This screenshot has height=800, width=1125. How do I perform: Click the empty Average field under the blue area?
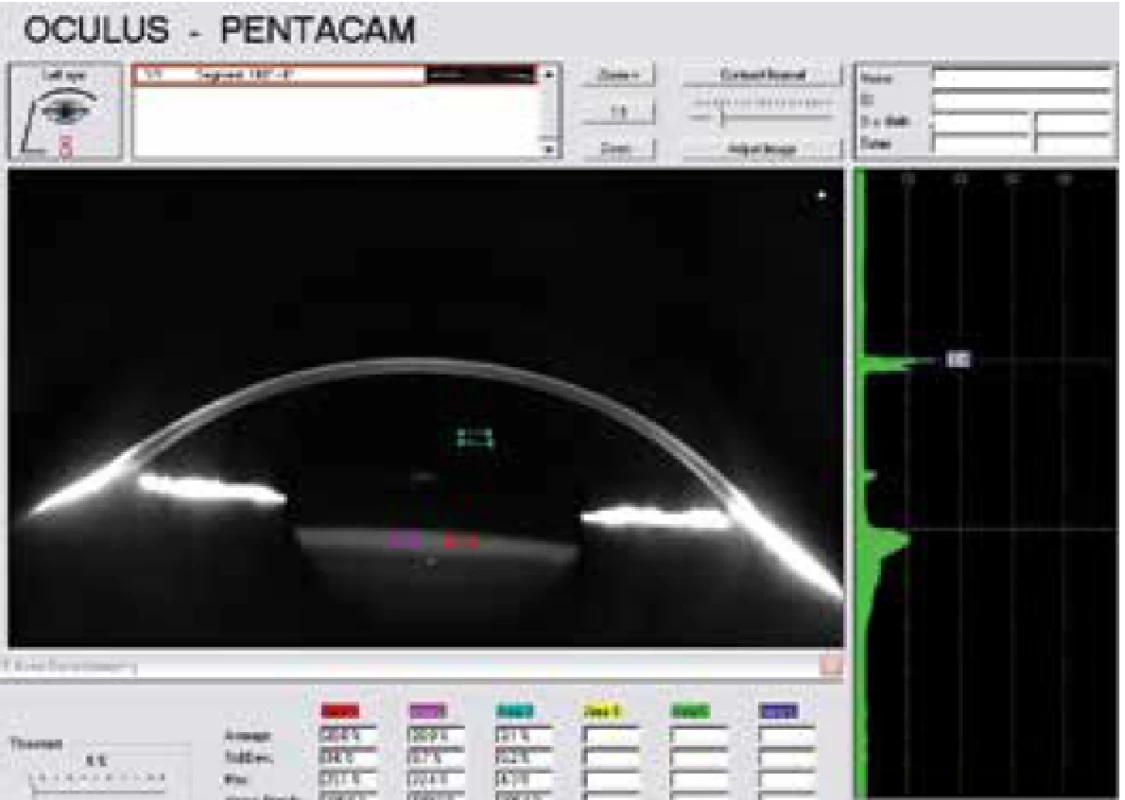coord(787,736)
